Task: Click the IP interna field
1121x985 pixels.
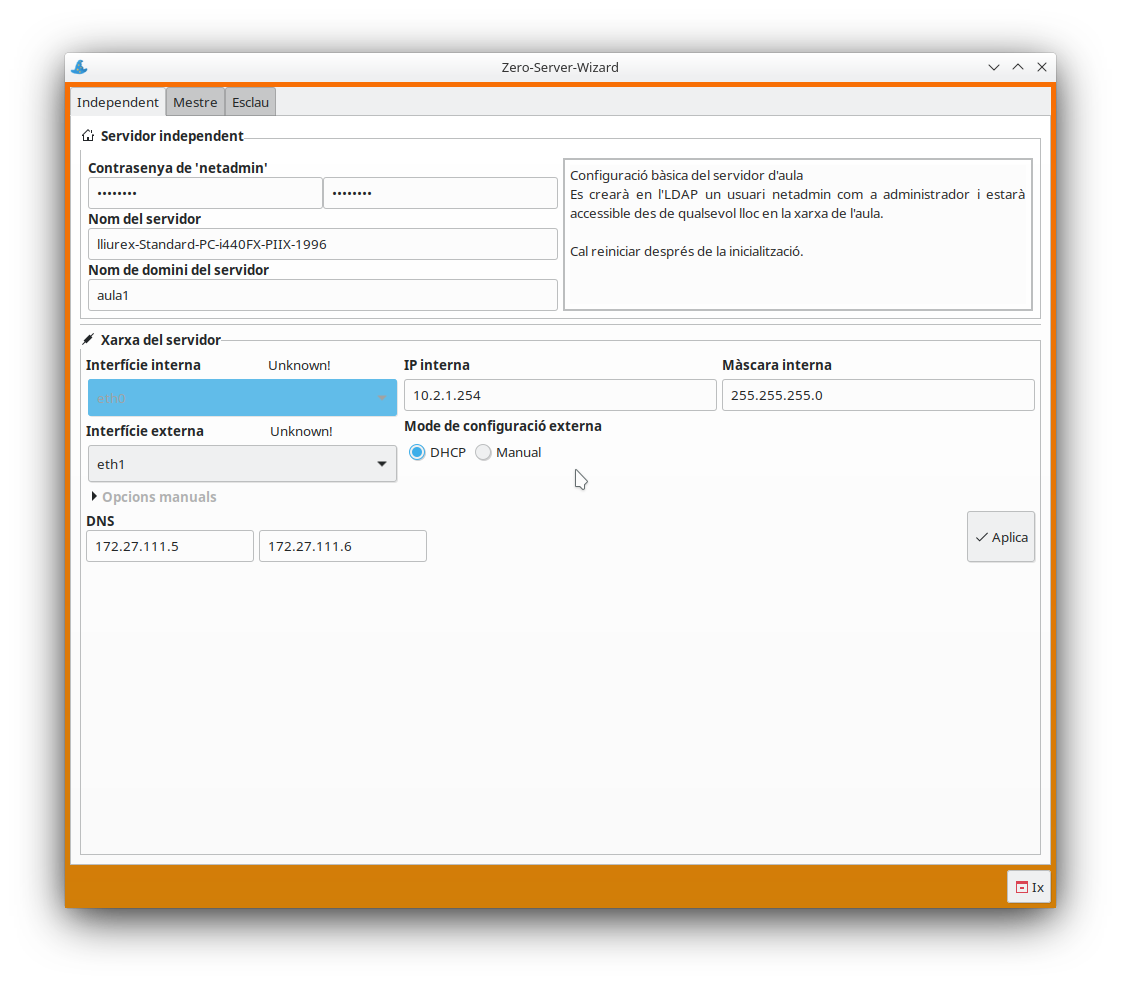Action: tap(560, 395)
